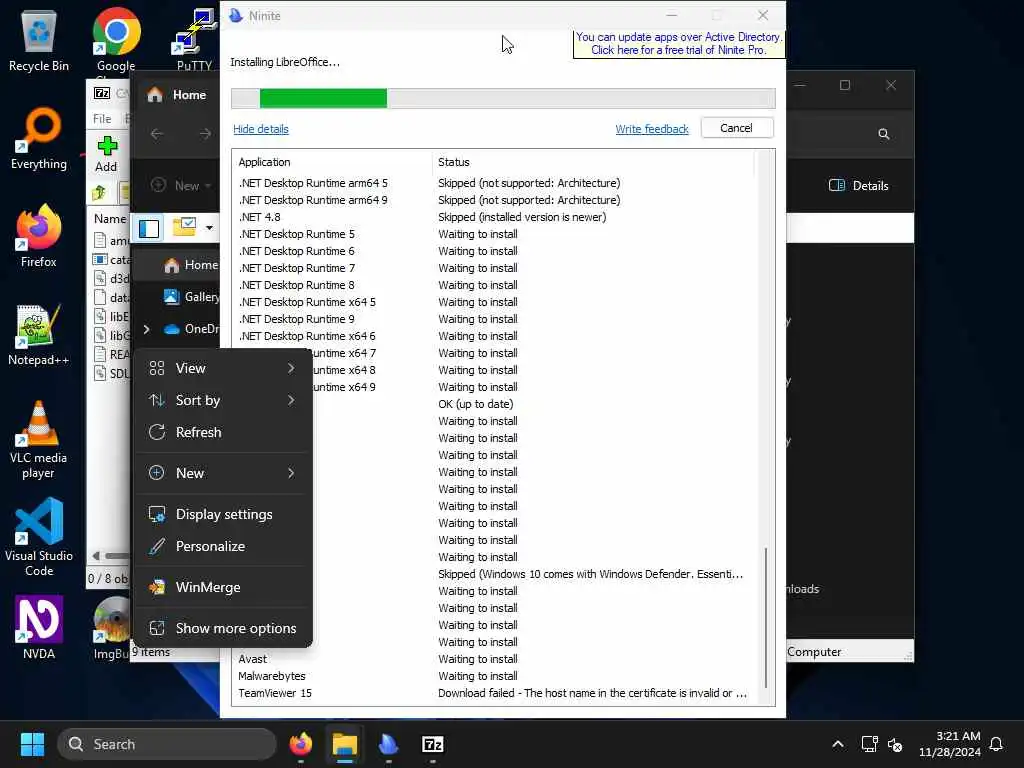Select the .NET Desktop Runtime arm64 5 row
Image resolution: width=1024 pixels, height=768 pixels.
click(494, 183)
